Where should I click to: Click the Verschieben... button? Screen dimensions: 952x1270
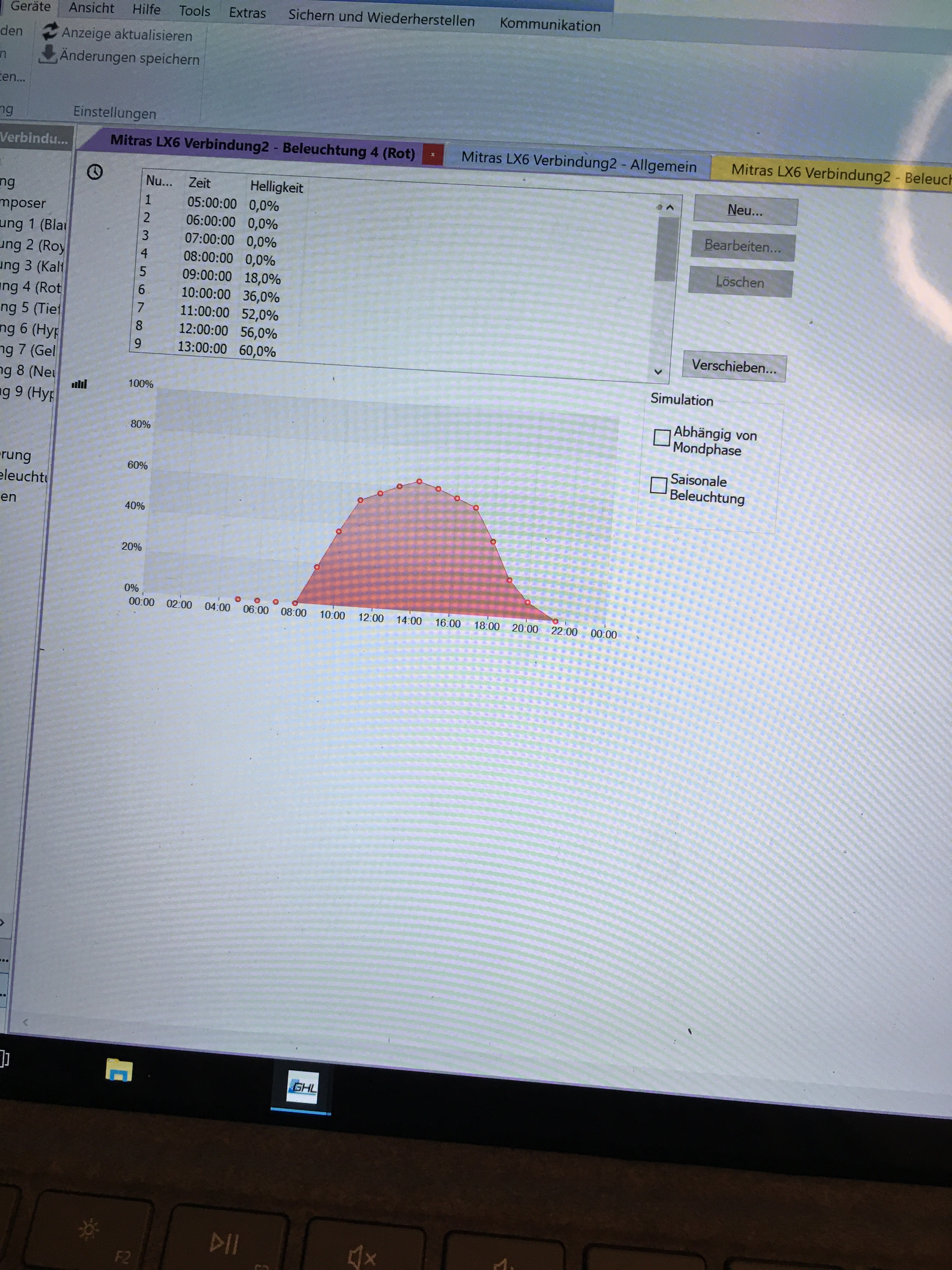pyautogui.click(x=734, y=366)
